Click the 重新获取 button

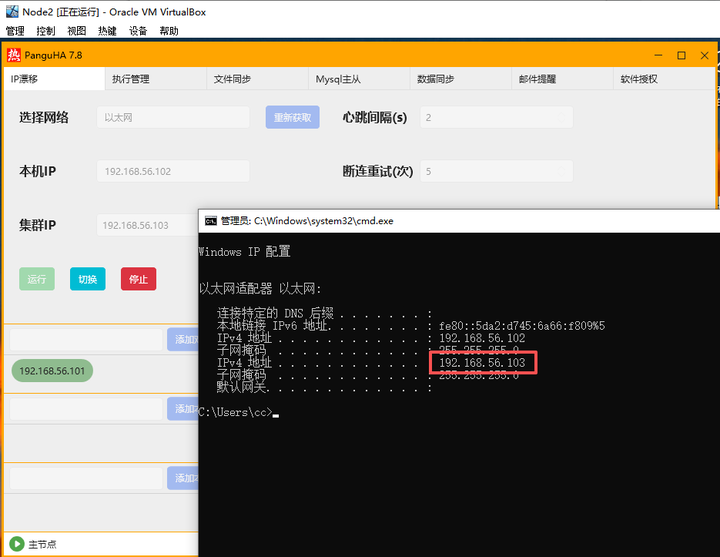[x=292, y=117]
